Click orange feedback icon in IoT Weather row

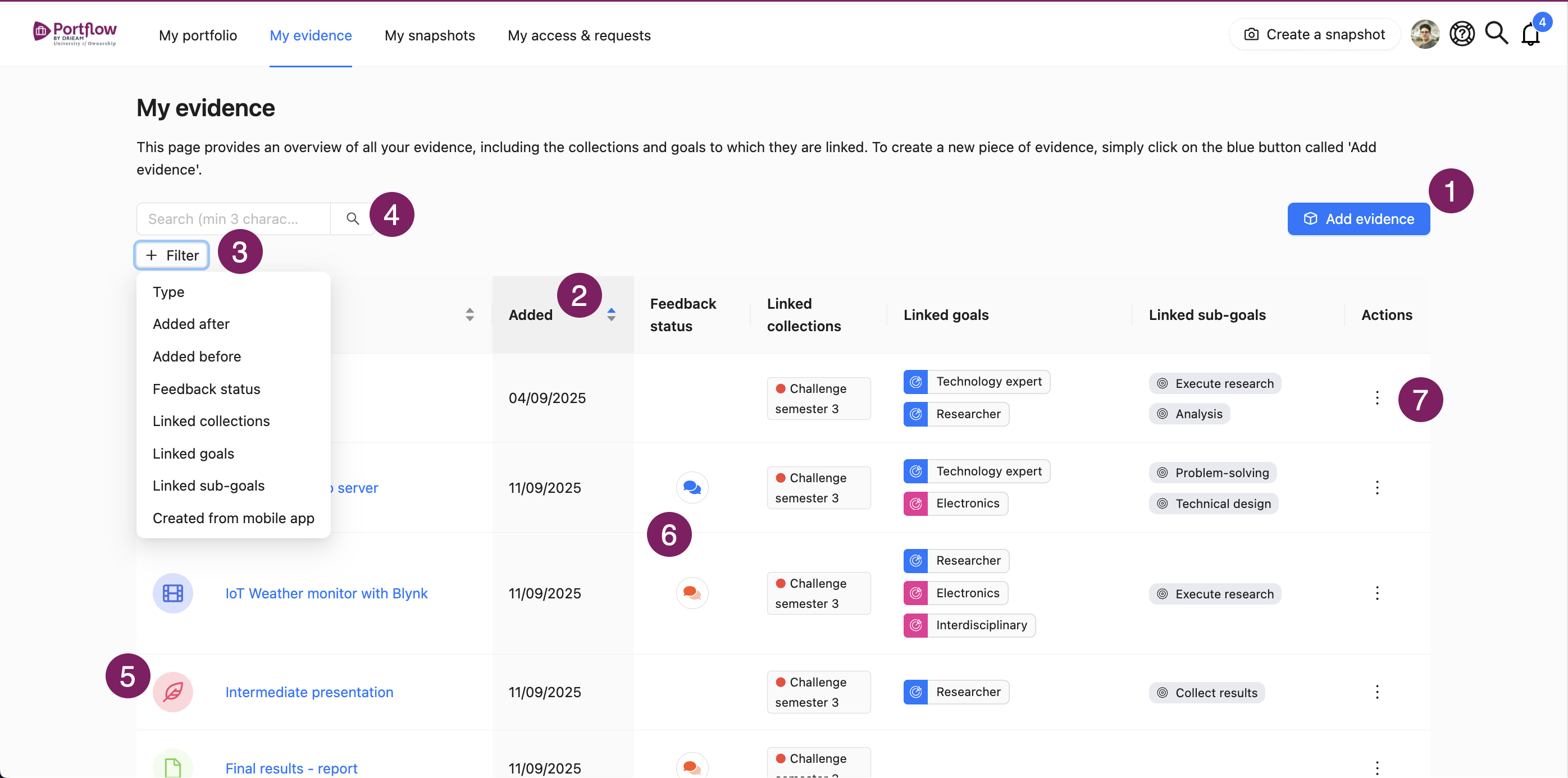692,592
